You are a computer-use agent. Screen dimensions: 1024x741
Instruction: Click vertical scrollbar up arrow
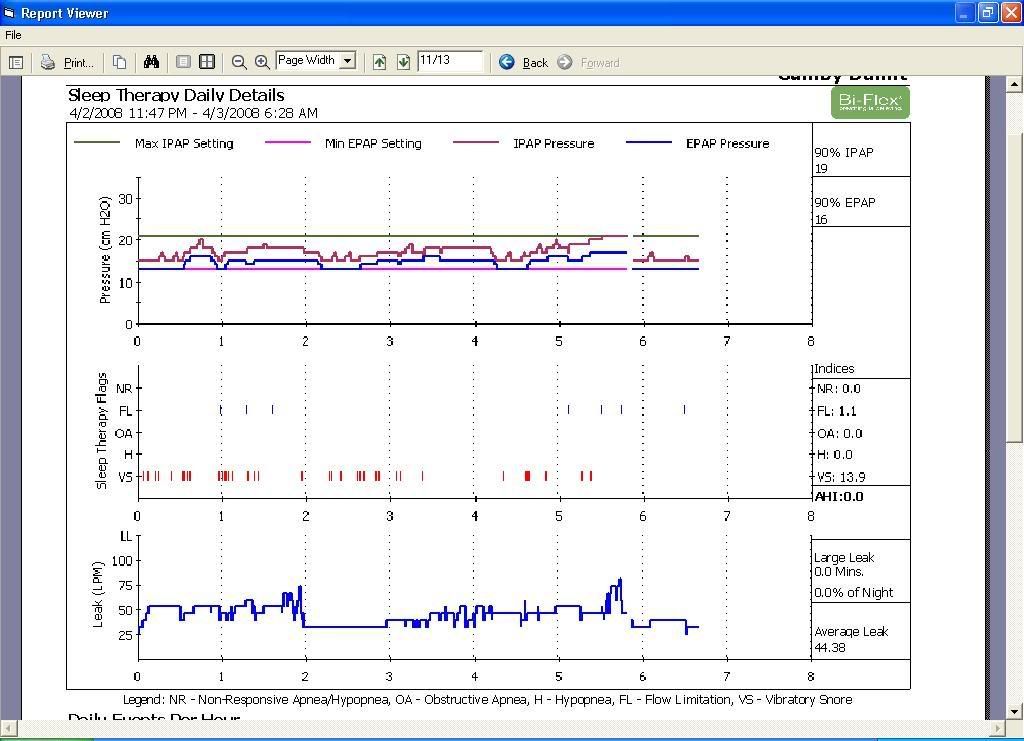(1014, 84)
